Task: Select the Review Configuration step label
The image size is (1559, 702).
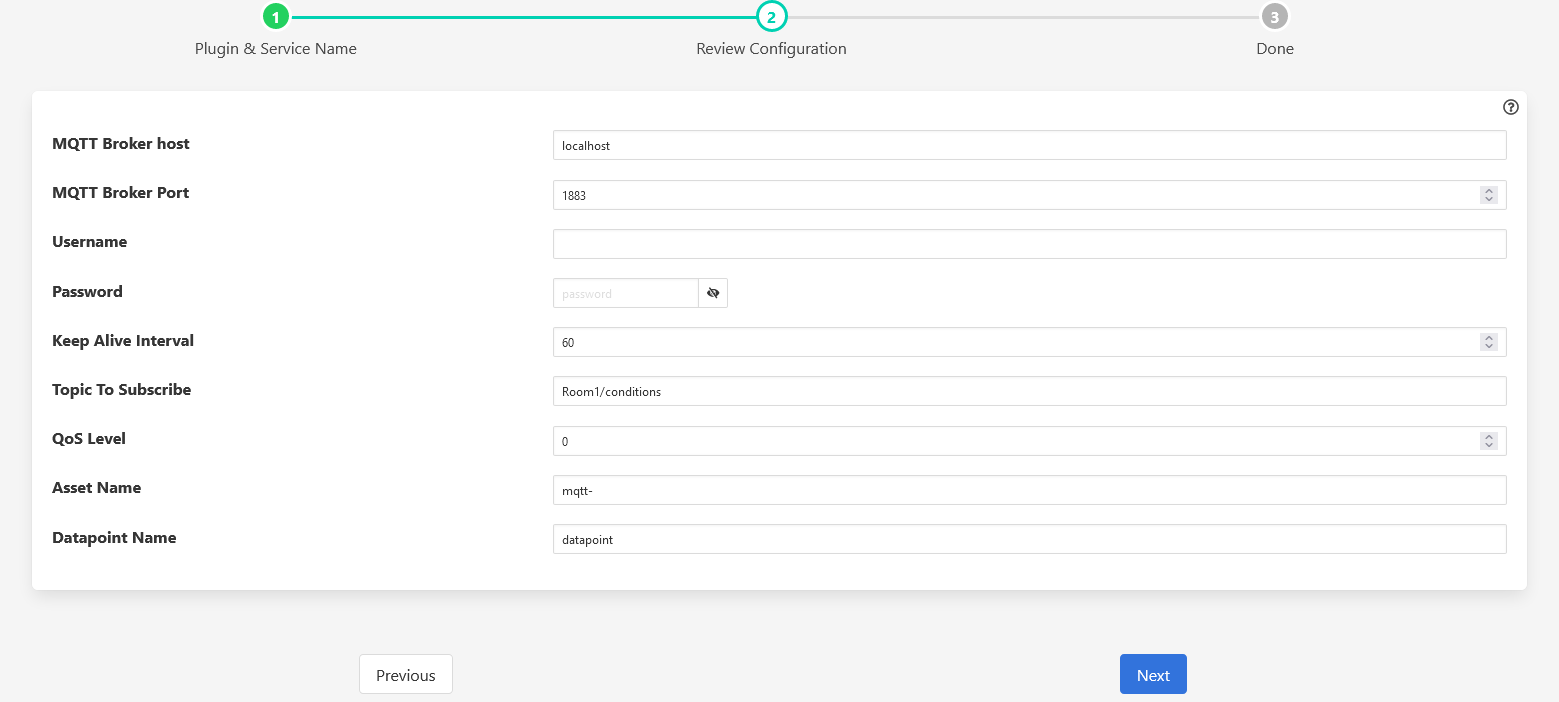Action: point(771,48)
